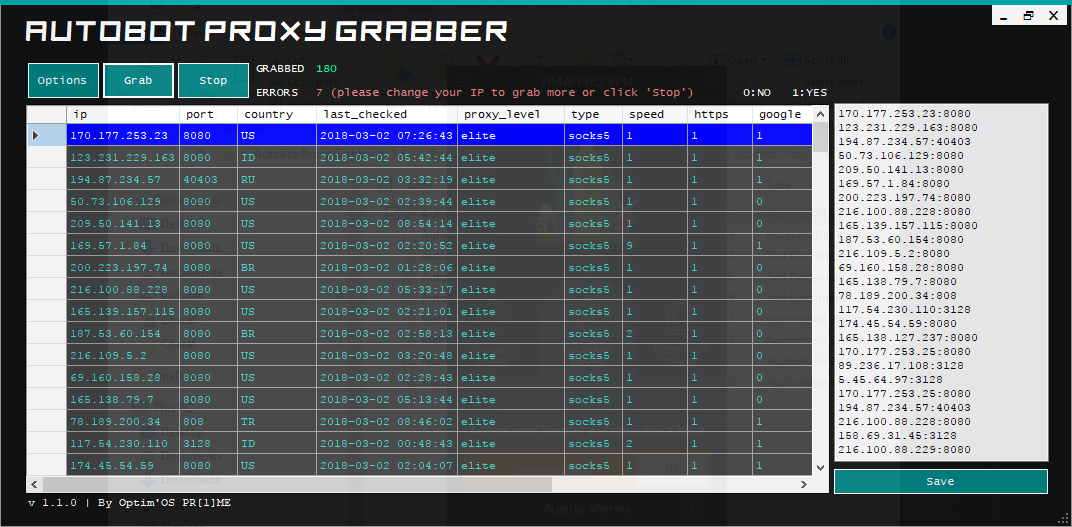Open the Options button
This screenshot has width=1072, height=527.
(63, 81)
